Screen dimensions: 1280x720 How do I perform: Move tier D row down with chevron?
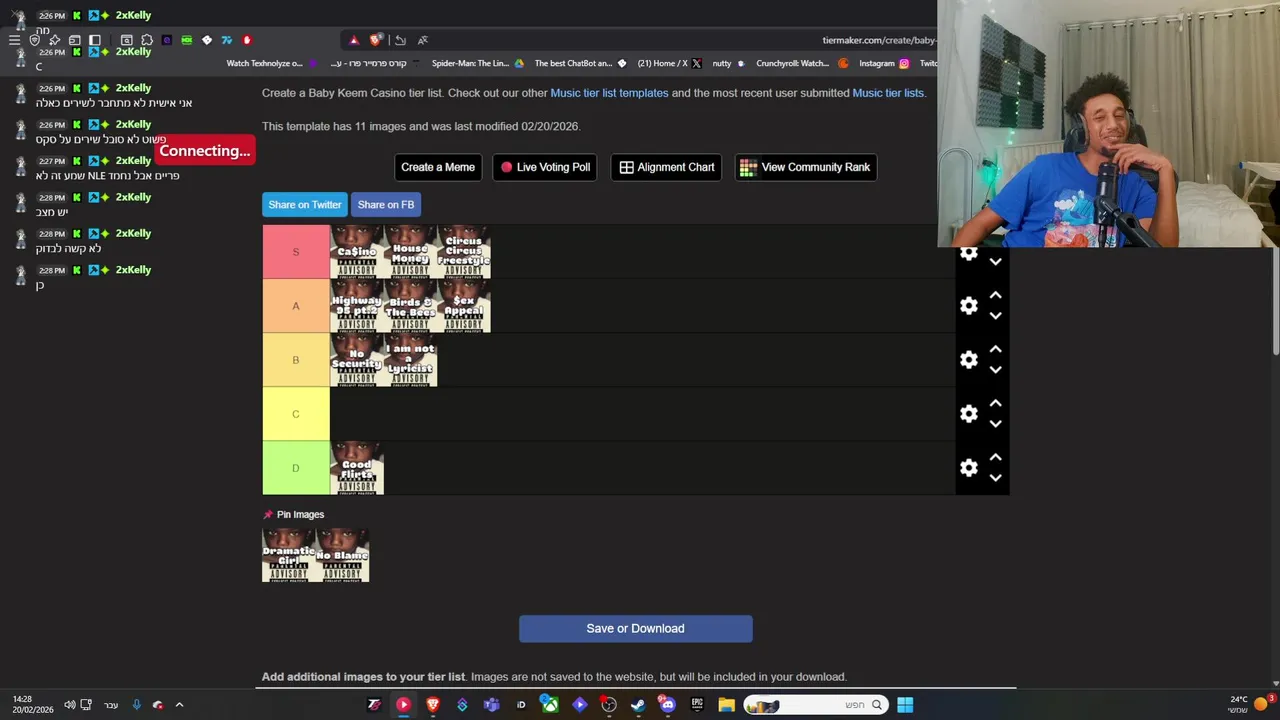click(x=995, y=478)
